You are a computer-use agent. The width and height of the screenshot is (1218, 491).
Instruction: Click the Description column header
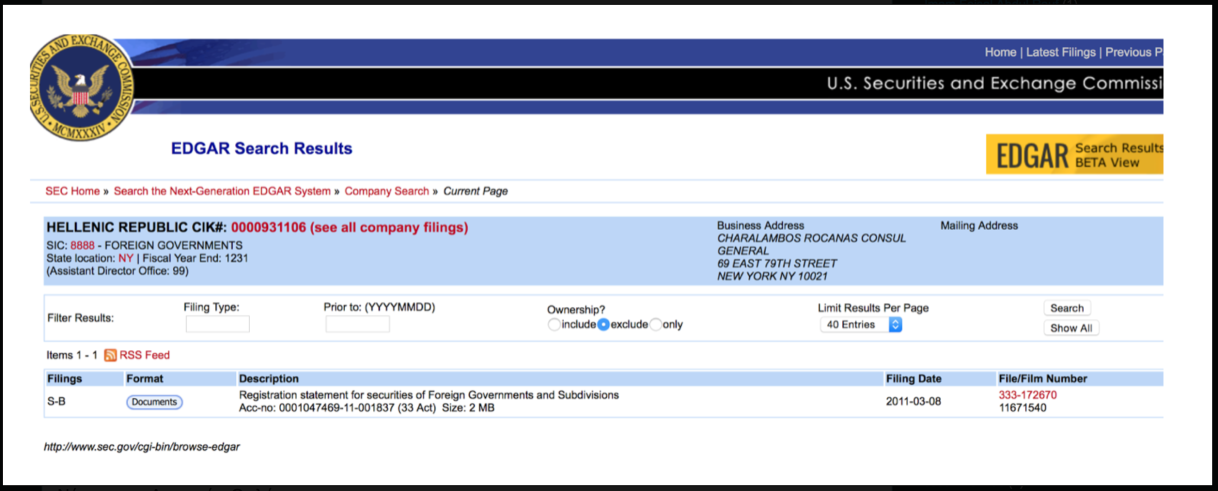pyautogui.click(x=268, y=379)
